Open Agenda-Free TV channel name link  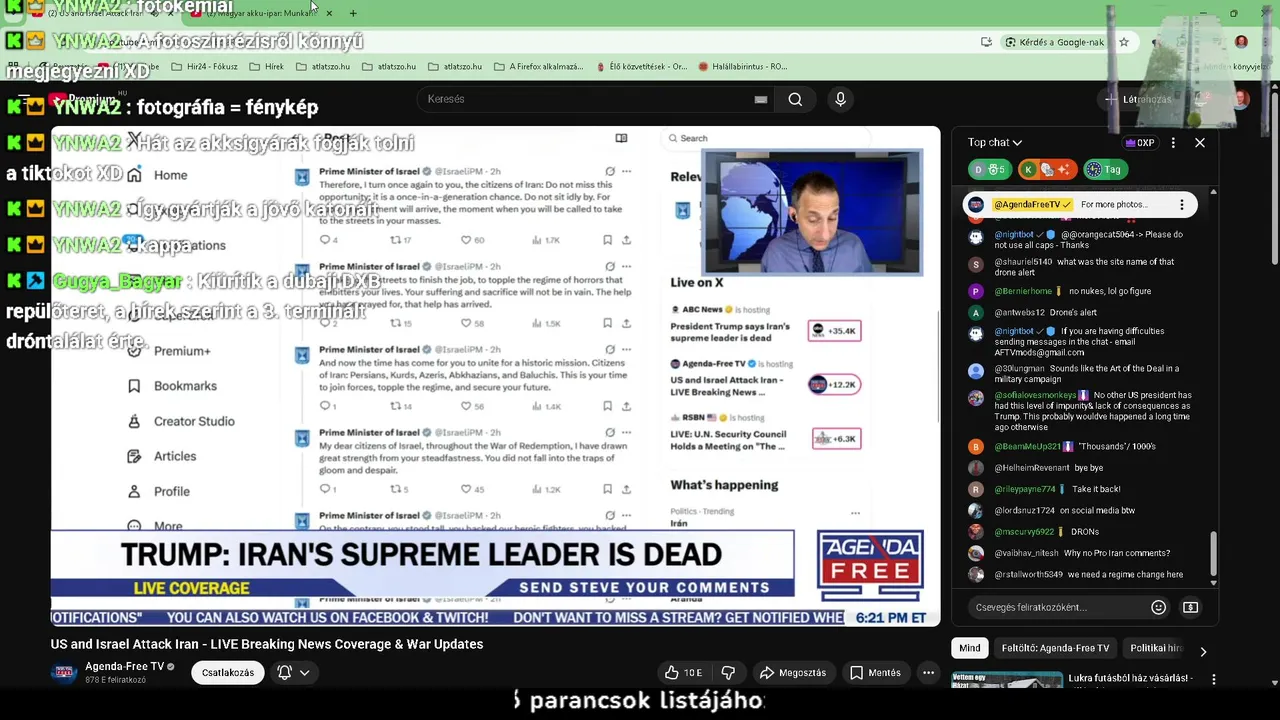124,666
